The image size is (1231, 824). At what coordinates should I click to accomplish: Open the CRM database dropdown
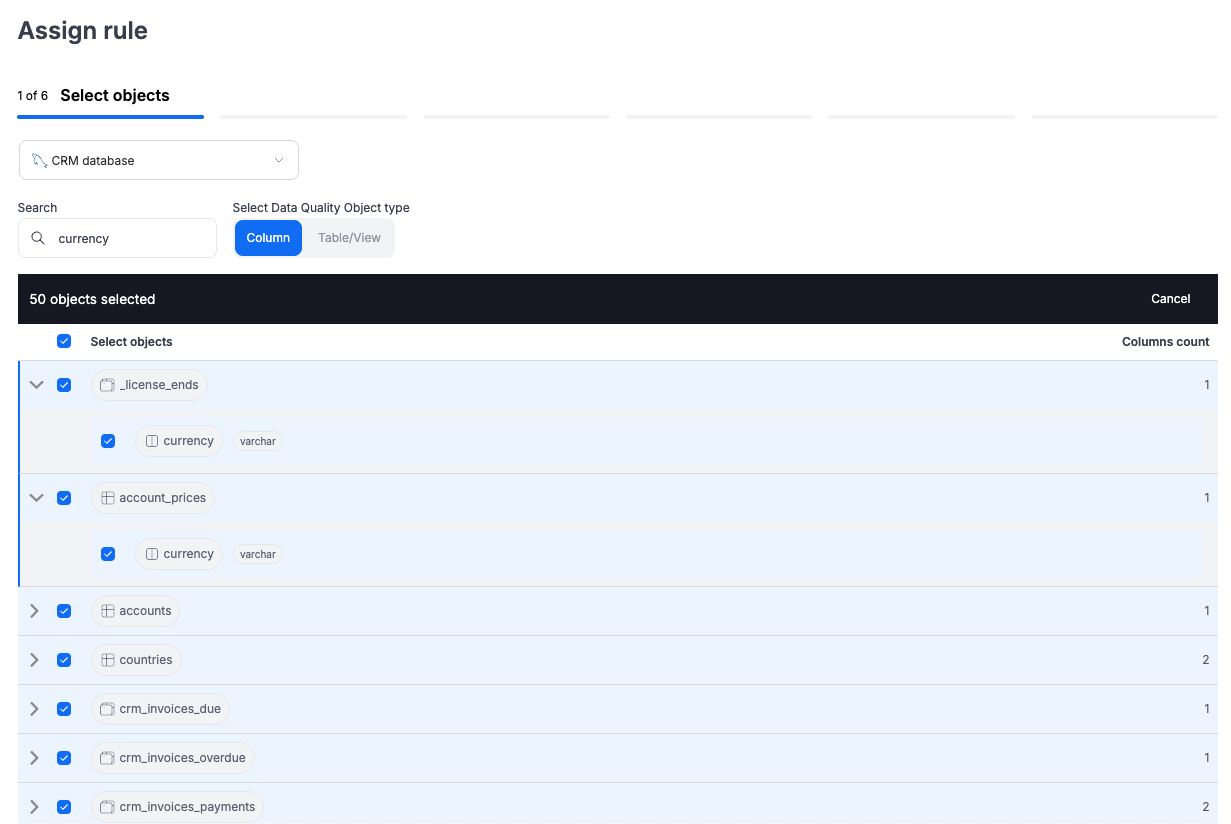(x=159, y=160)
